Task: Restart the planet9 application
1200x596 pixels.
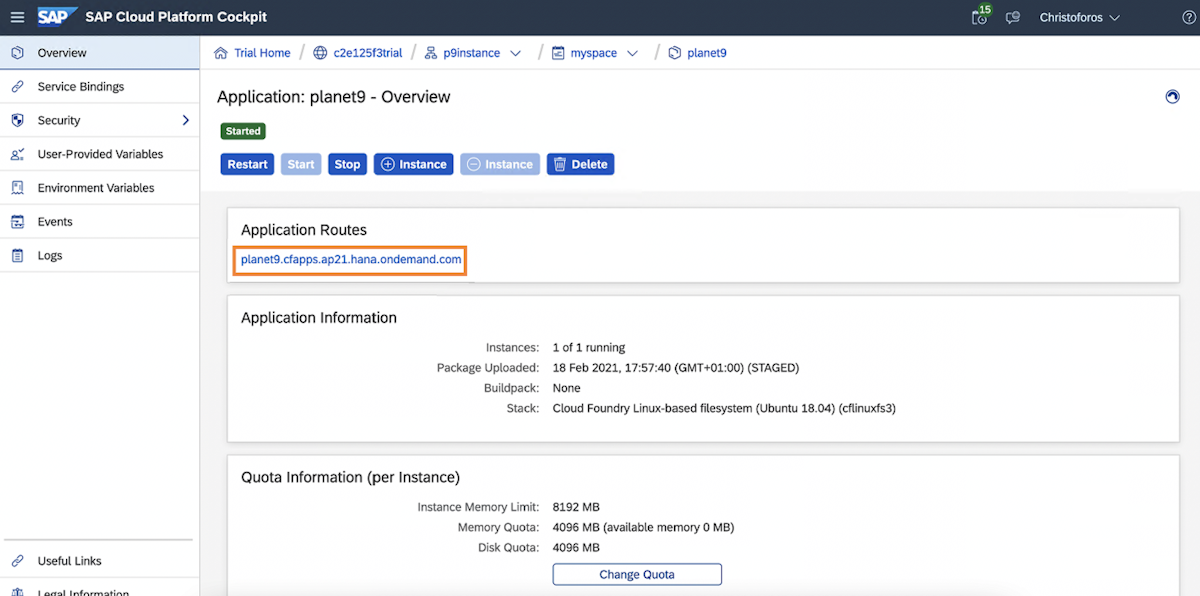Action: coord(247,164)
